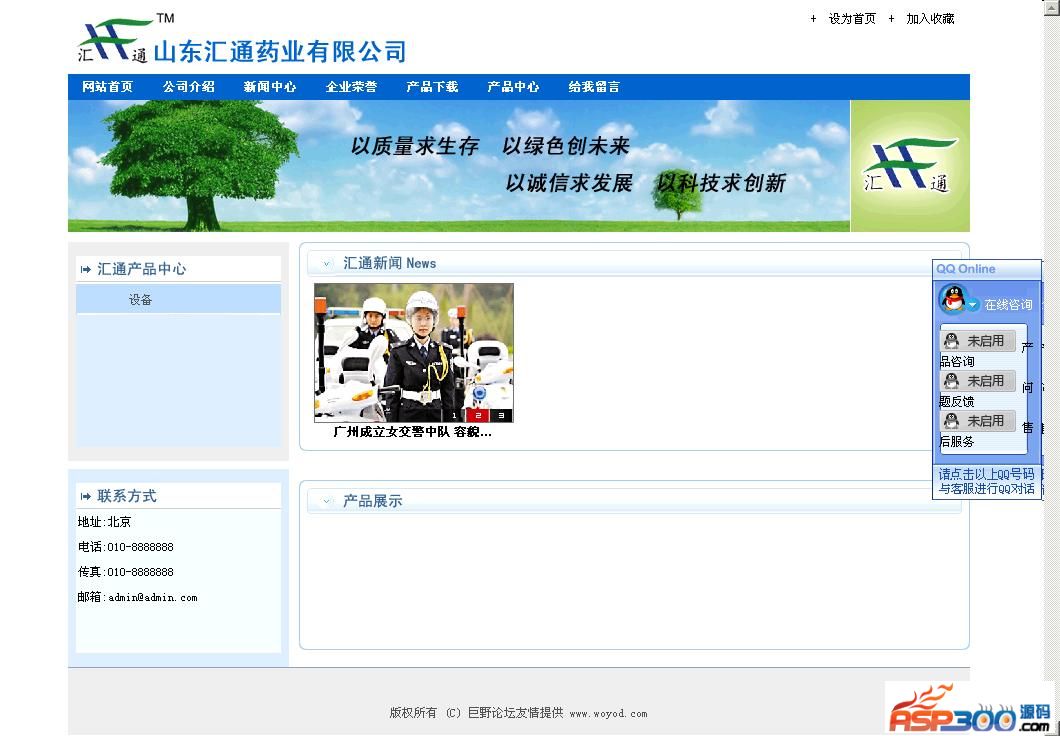Click the ASP300 source code logo
The image size is (1060, 736).
tap(969, 708)
